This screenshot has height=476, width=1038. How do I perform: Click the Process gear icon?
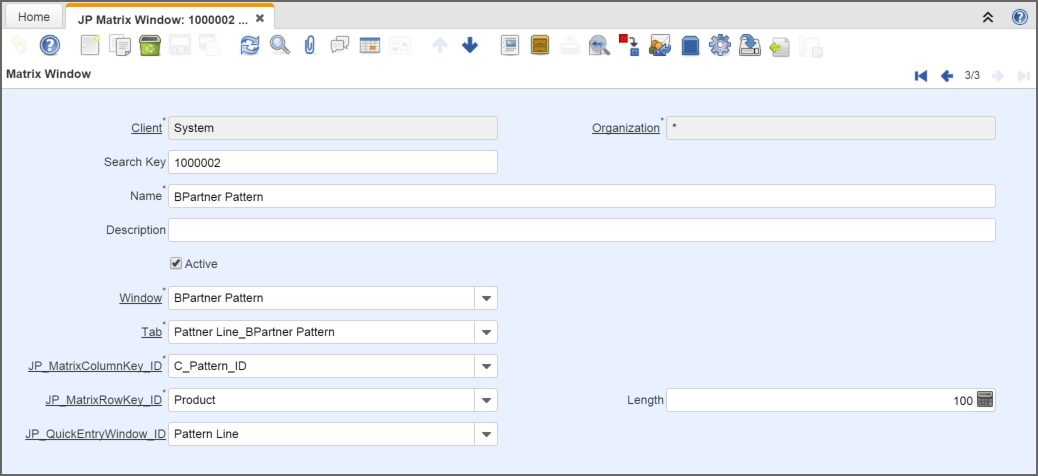(719, 46)
